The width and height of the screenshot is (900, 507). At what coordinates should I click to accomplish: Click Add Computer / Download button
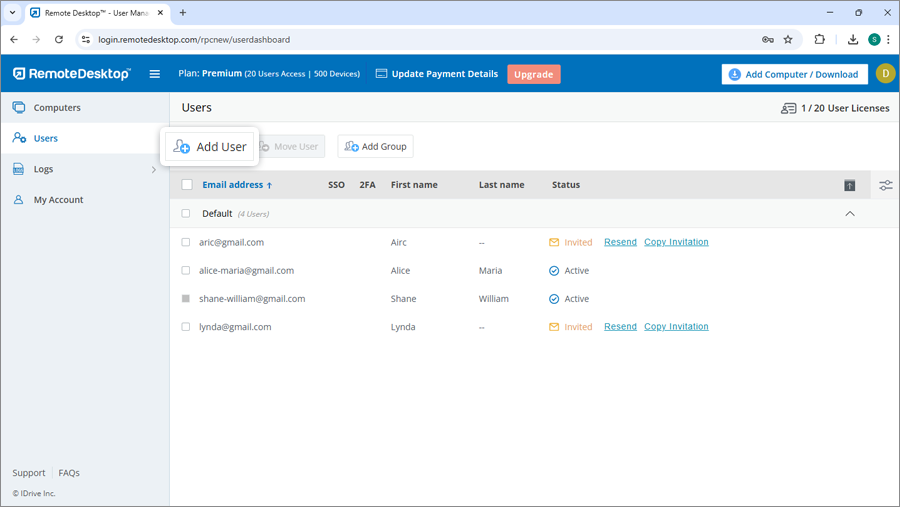point(794,74)
